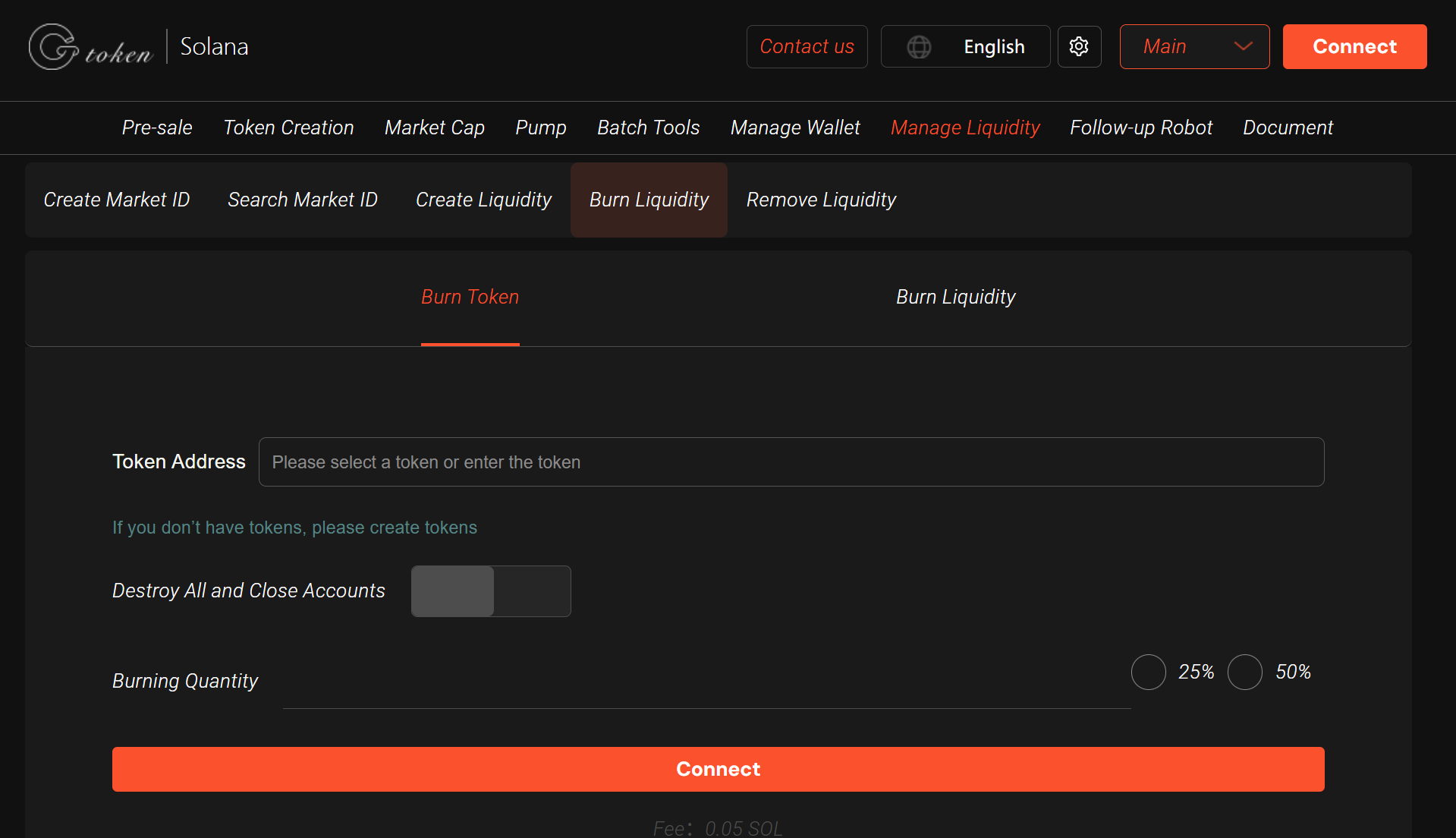
Task: Open the Manage Liquidity menu
Action: pos(964,128)
